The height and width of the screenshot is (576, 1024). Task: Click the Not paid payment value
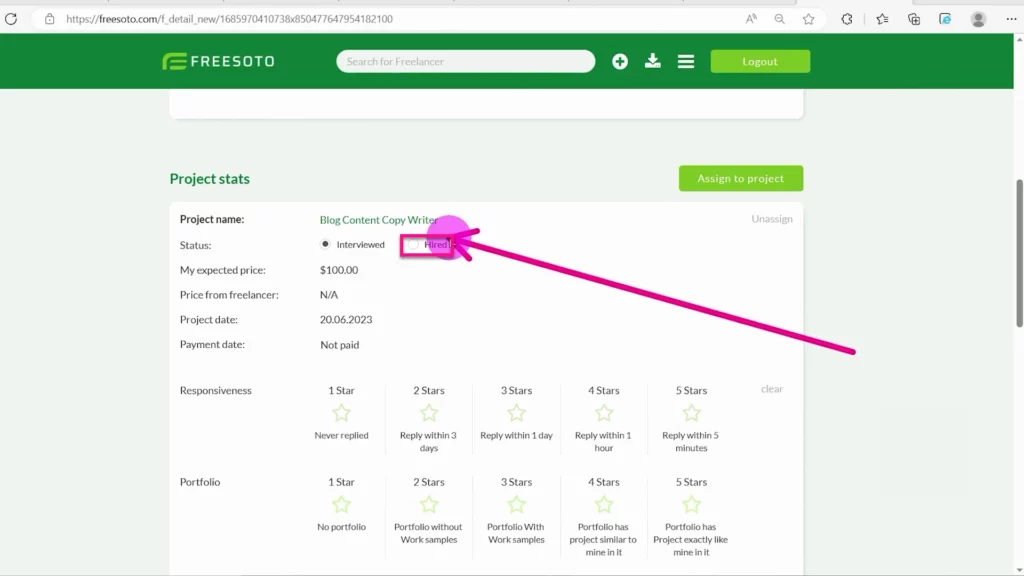340,345
